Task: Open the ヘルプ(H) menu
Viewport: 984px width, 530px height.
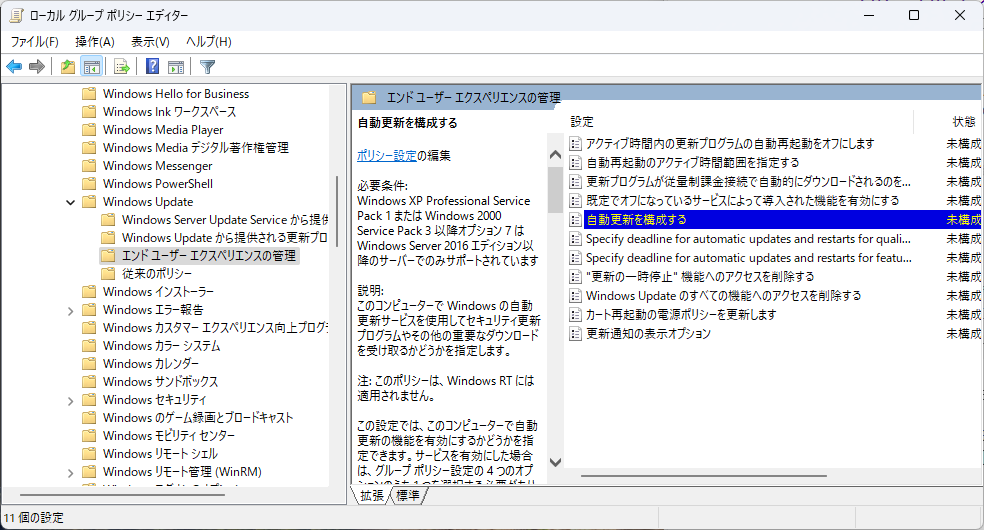Action: (x=208, y=41)
